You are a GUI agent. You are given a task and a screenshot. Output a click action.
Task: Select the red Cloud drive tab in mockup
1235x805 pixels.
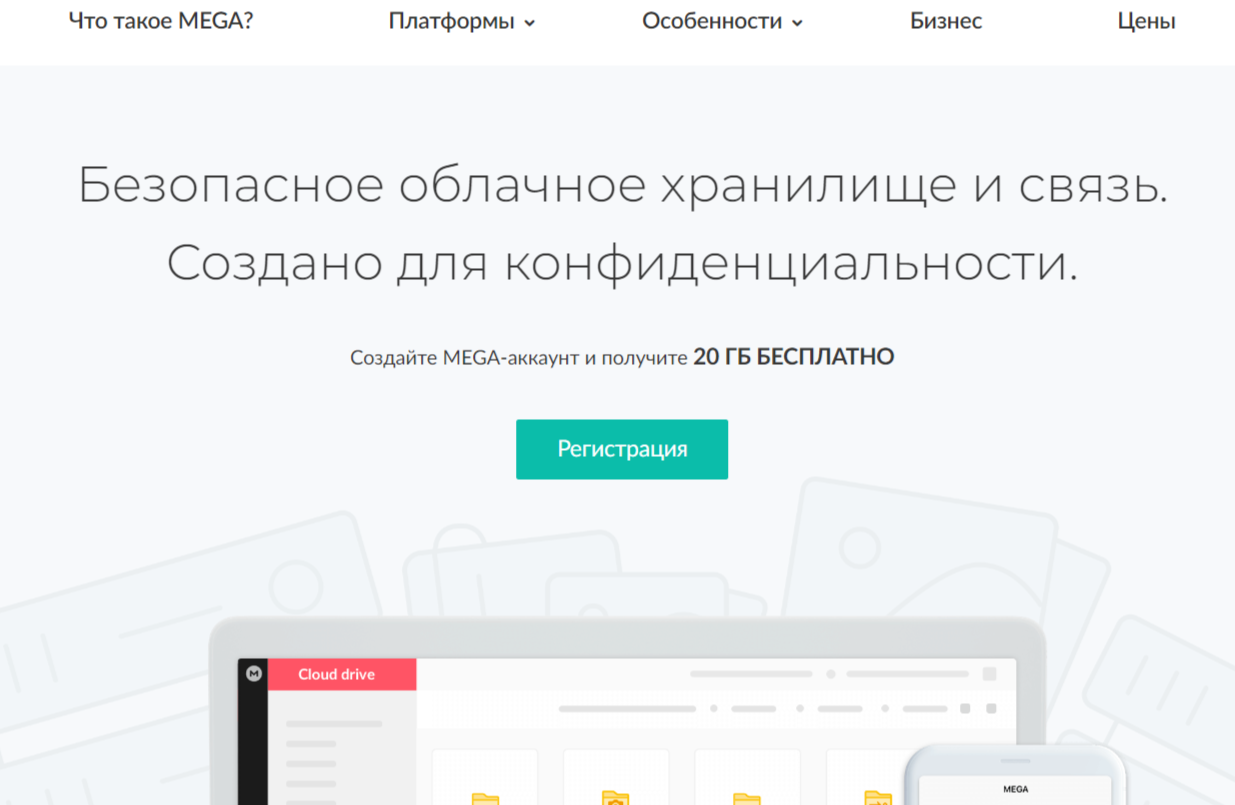pos(342,674)
